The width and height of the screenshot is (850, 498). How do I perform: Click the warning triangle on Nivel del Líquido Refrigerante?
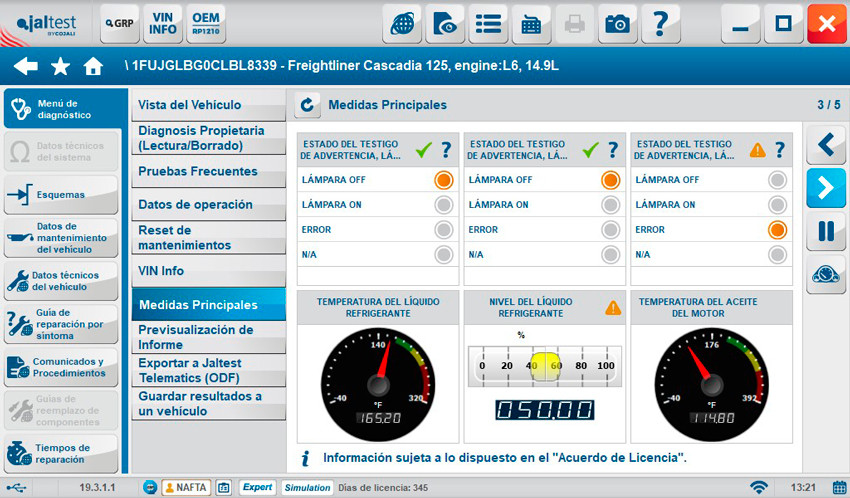pyautogui.click(x=613, y=308)
